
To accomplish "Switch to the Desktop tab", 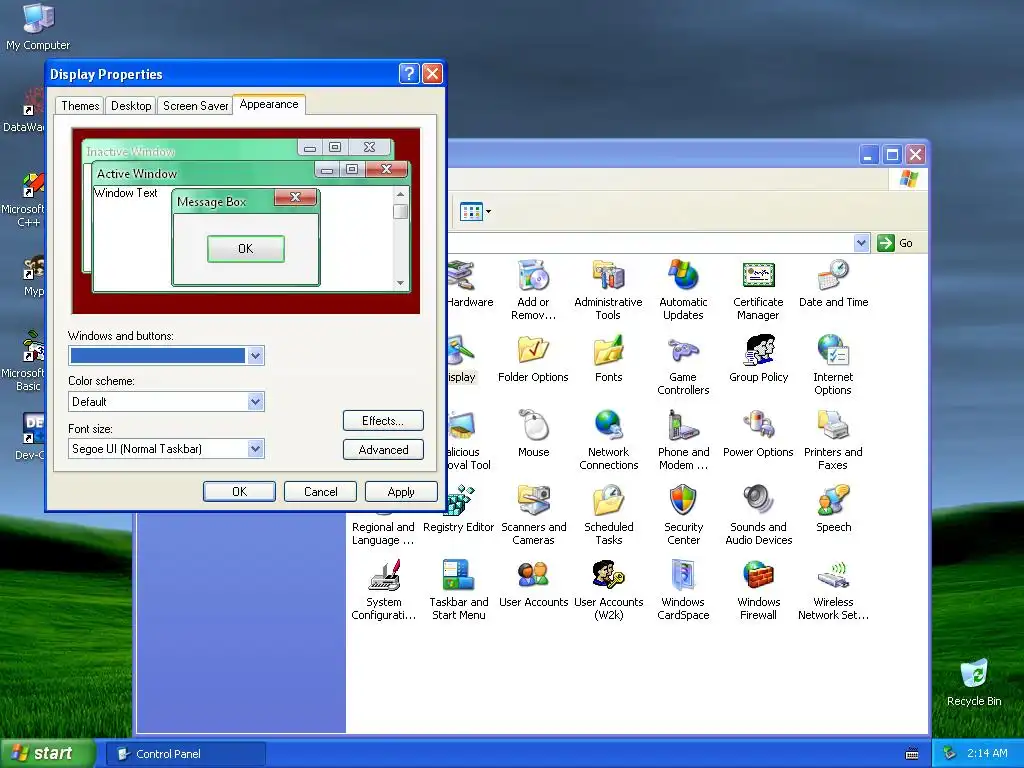I will (131, 106).
